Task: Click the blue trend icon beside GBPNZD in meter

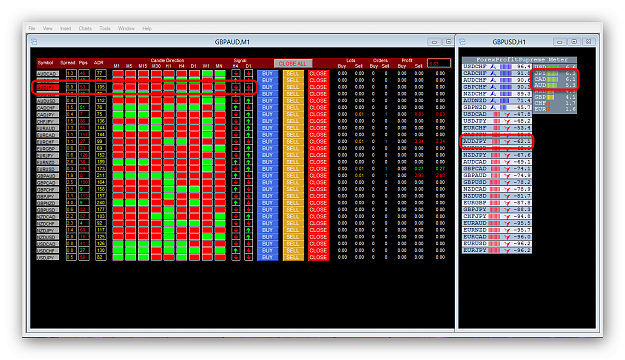Action: tap(493, 107)
